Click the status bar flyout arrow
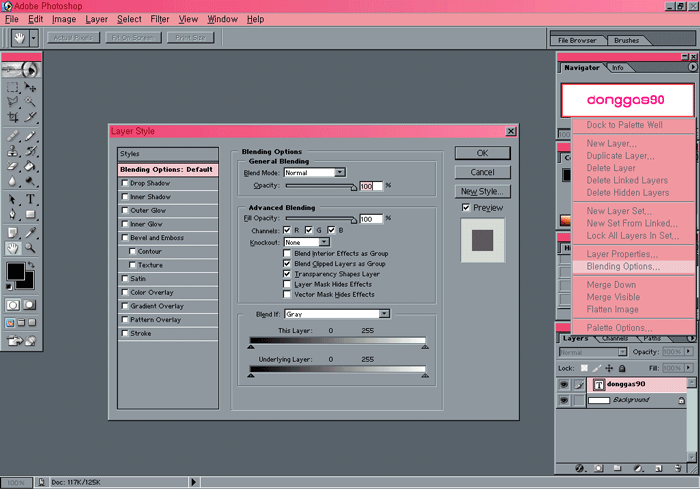This screenshot has width=700, height=489. 193,482
